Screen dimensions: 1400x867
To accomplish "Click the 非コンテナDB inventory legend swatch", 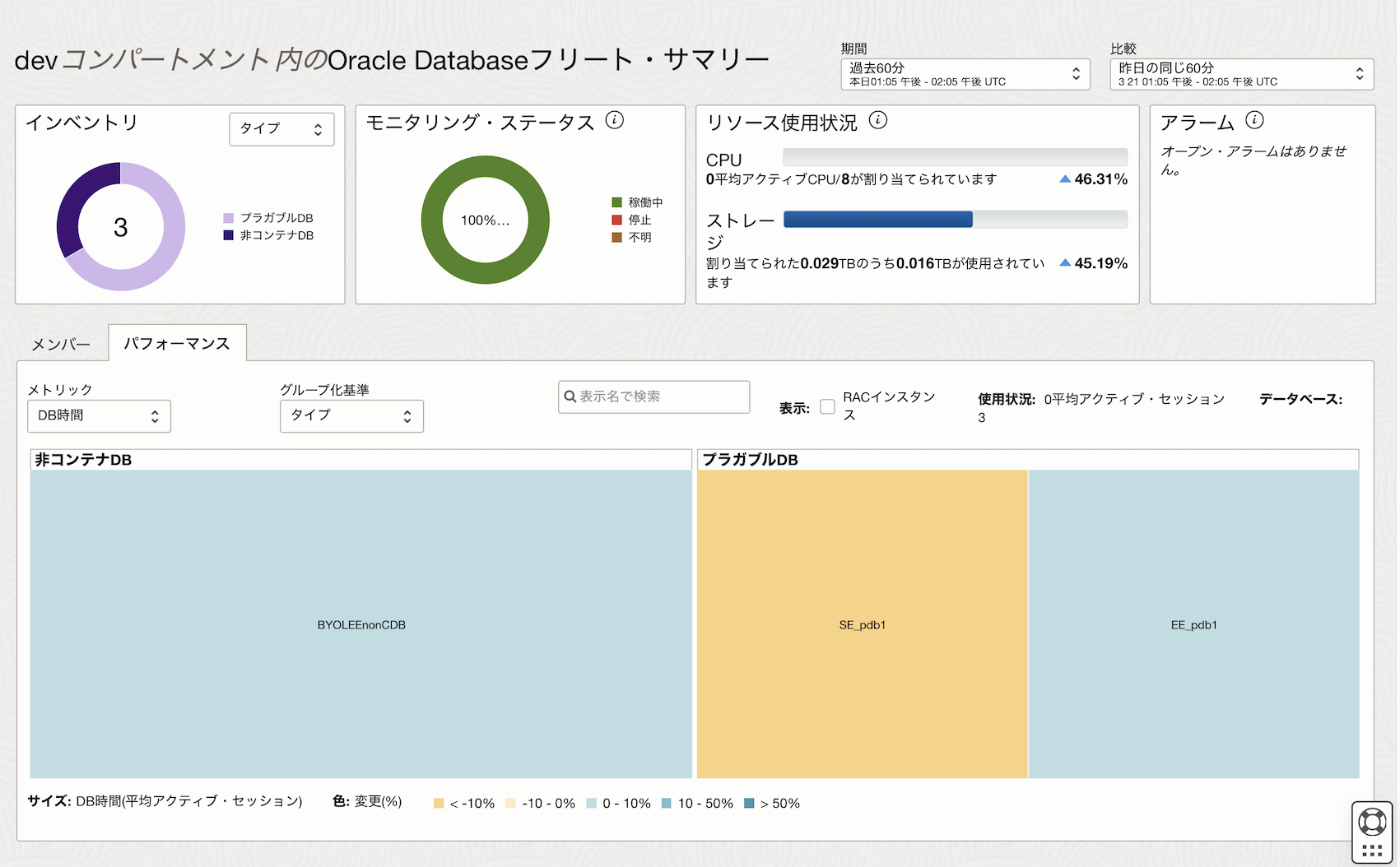I will pyautogui.click(x=229, y=235).
